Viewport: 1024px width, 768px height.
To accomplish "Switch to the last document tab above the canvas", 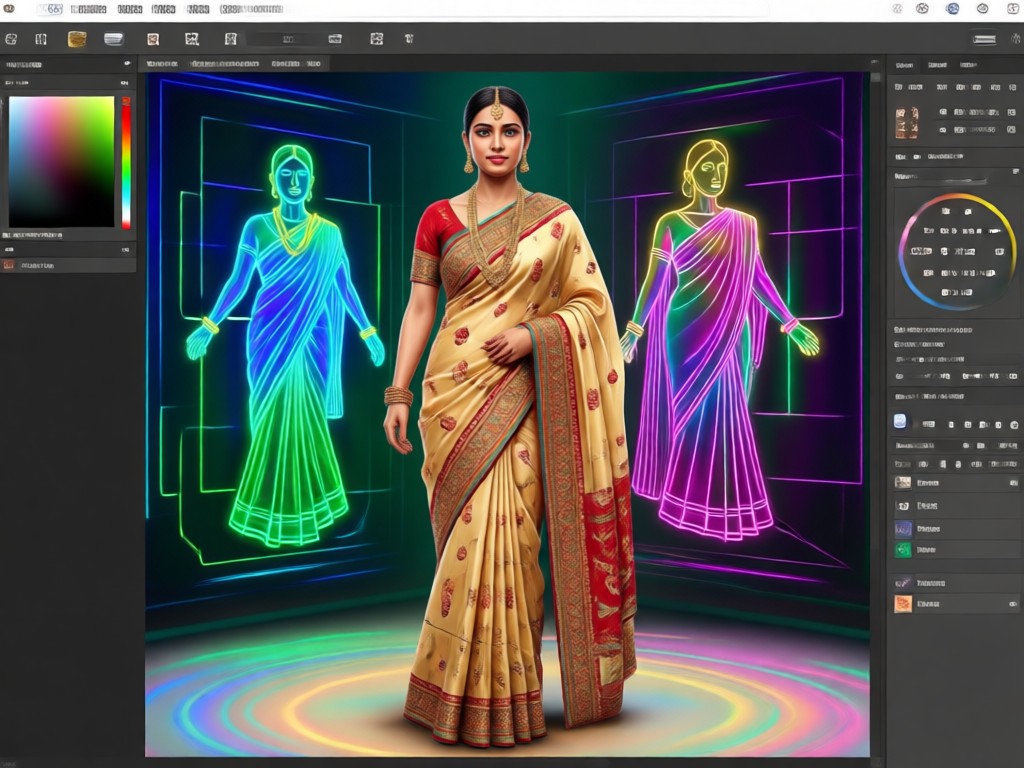I will [x=296, y=64].
